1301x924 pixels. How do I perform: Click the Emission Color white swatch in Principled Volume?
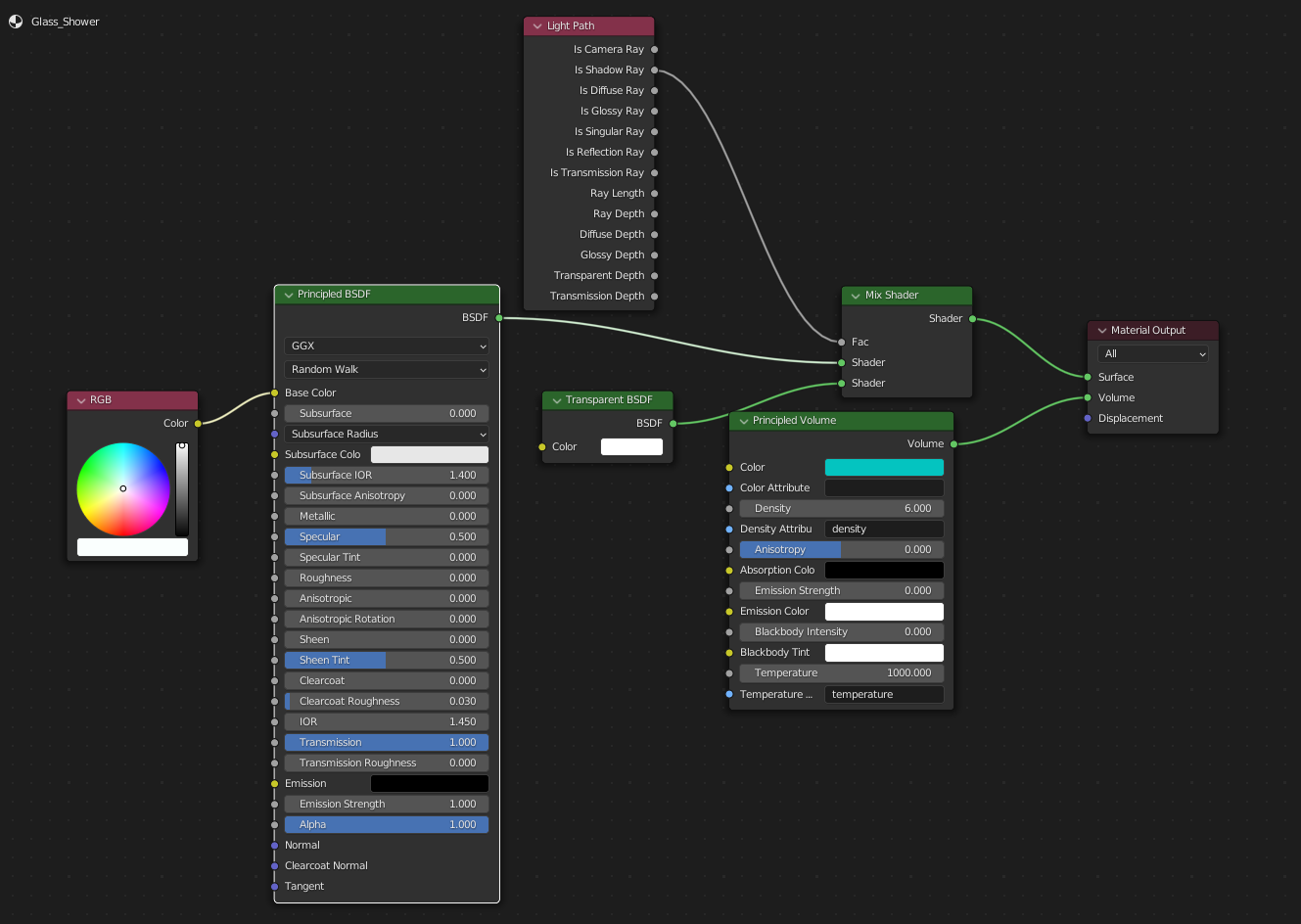pos(884,612)
